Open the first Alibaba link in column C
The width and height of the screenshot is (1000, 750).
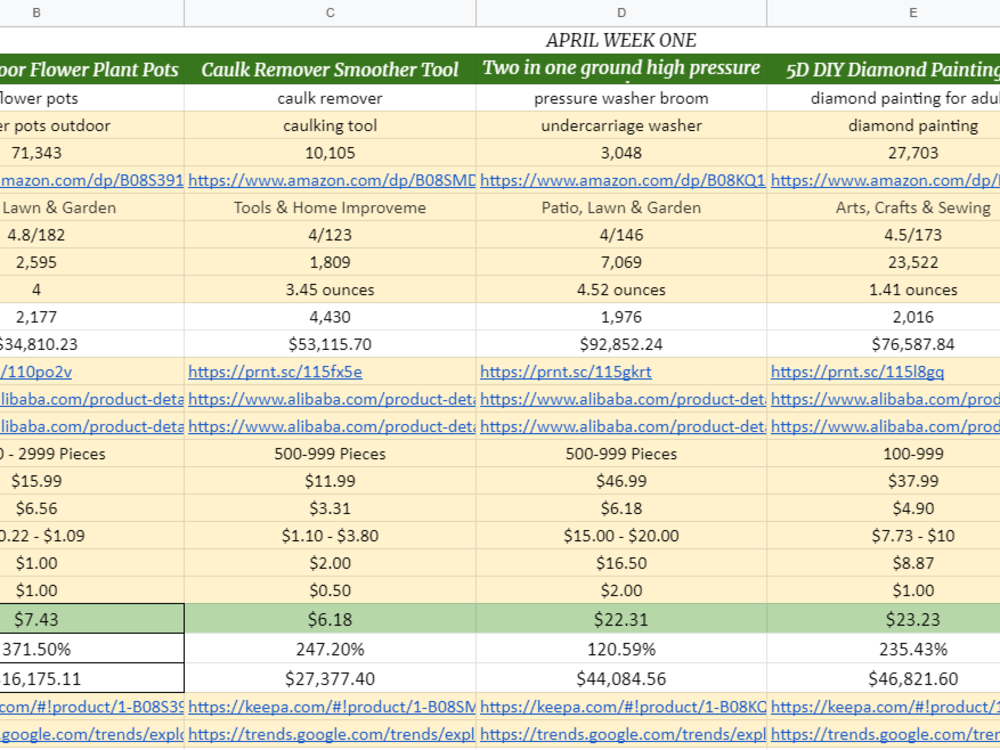pyautogui.click(x=331, y=399)
